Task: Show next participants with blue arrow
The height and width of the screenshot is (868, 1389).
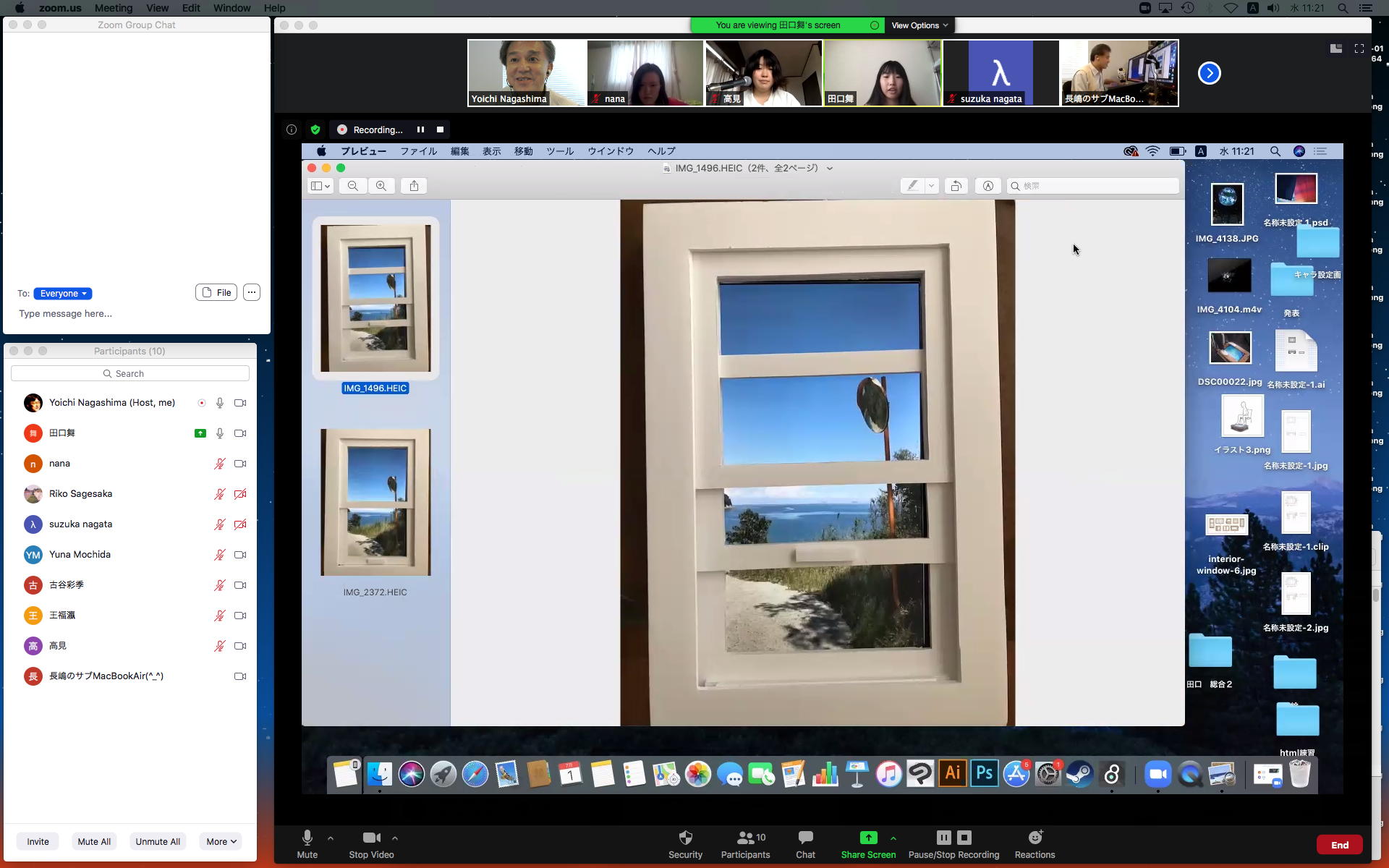Action: pos(1209,73)
